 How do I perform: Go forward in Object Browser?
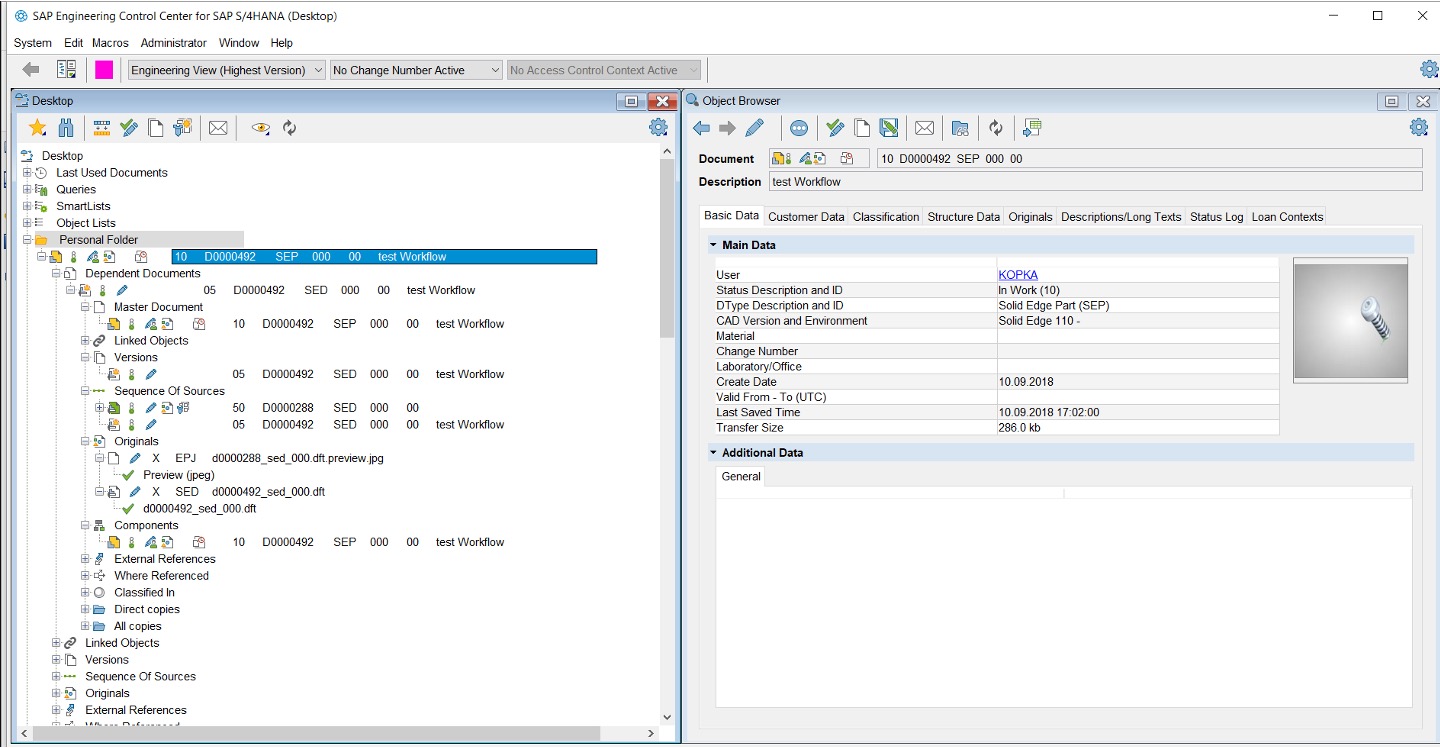727,127
